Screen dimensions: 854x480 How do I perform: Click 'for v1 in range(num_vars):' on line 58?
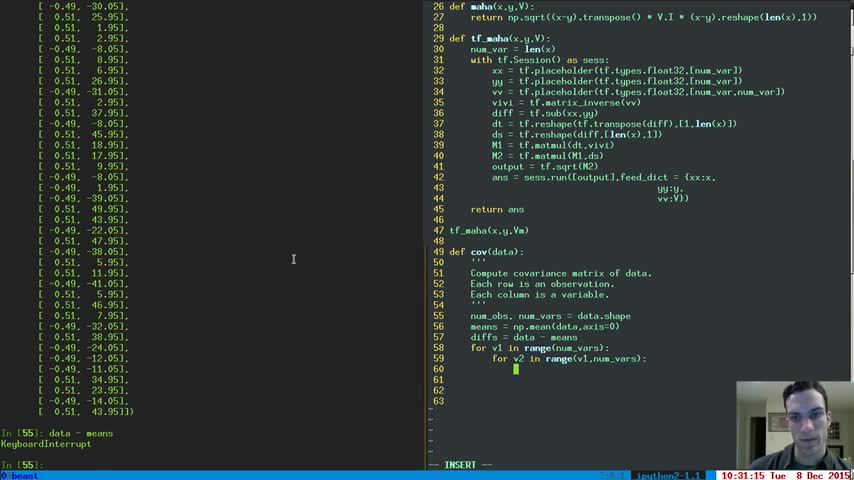click(x=540, y=348)
